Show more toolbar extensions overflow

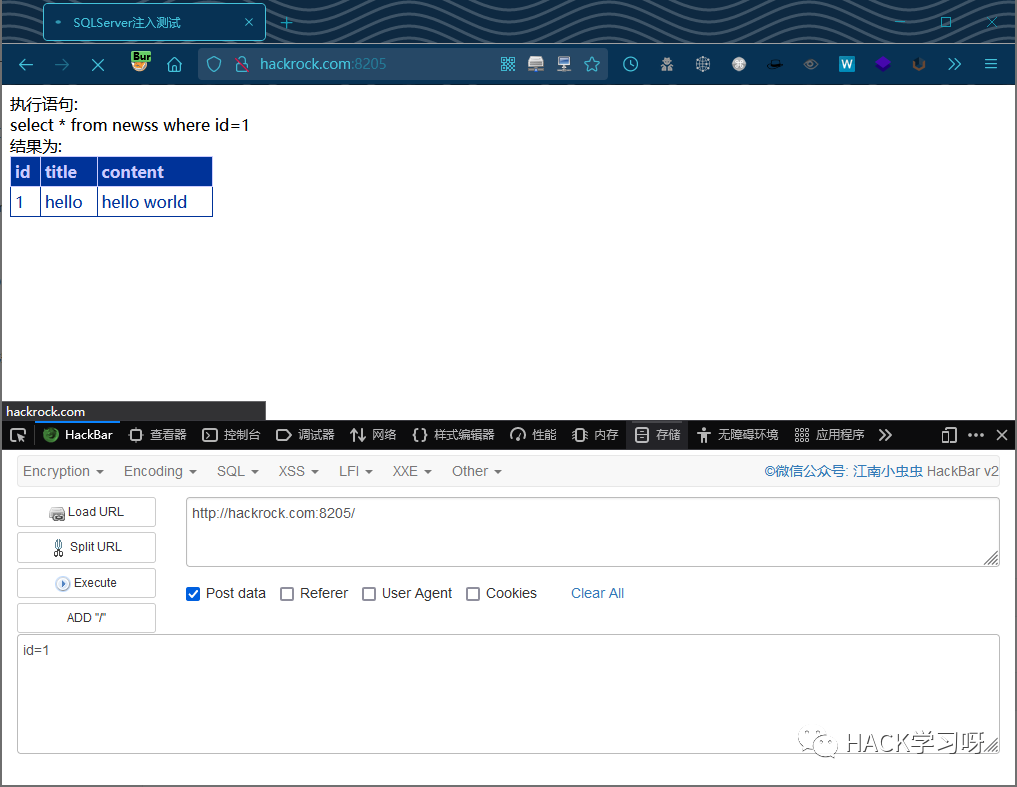[x=954, y=64]
